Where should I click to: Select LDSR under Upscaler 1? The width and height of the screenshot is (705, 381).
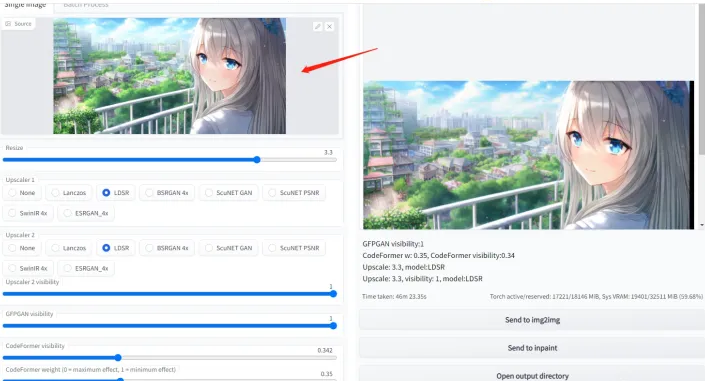point(116,193)
